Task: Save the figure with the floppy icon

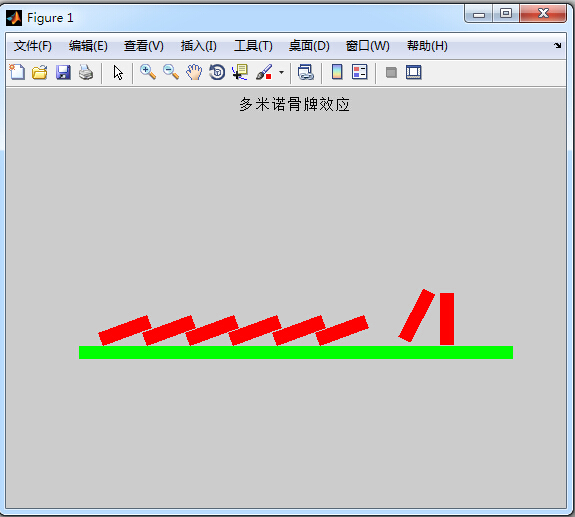Action: (63, 72)
